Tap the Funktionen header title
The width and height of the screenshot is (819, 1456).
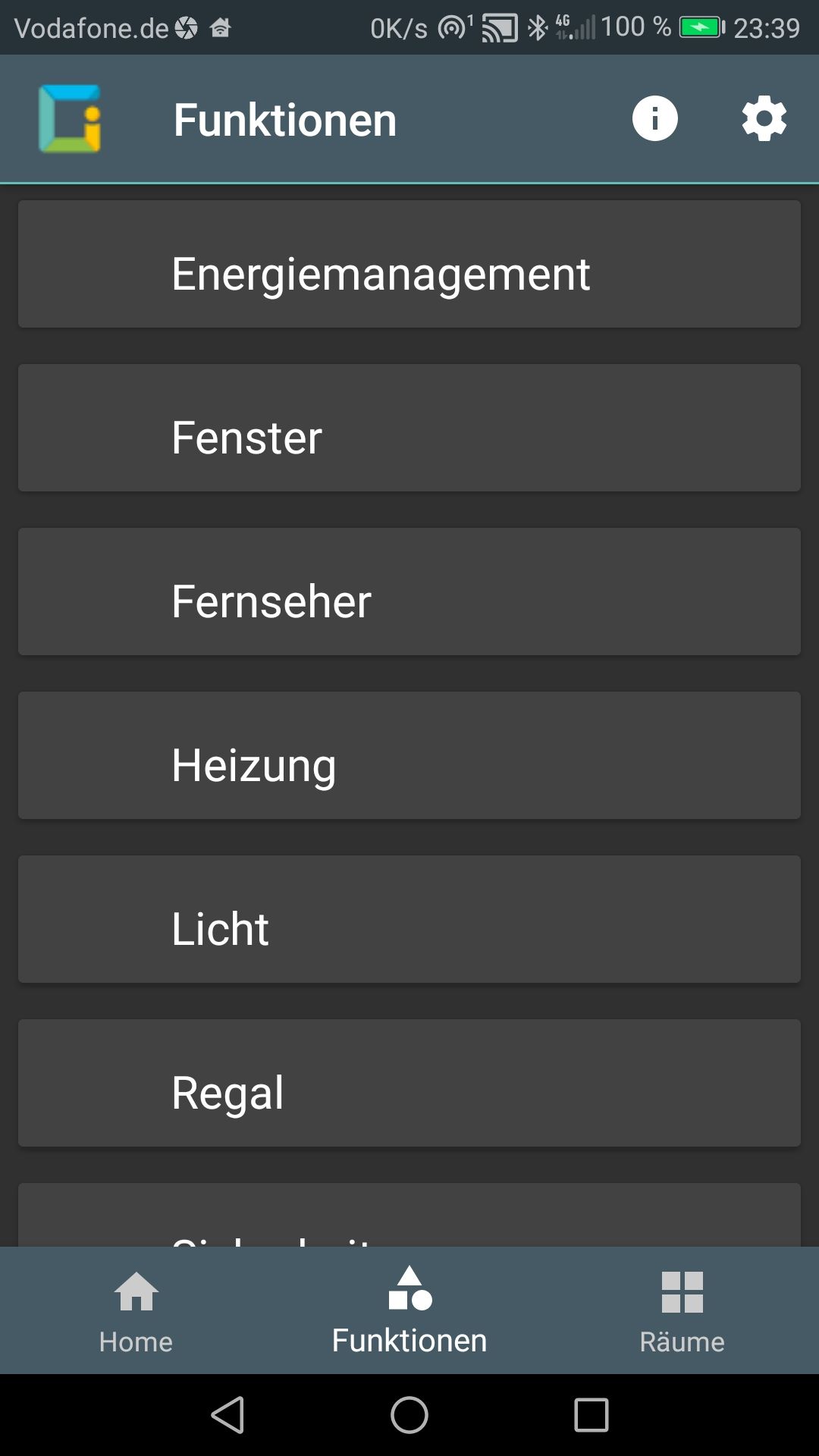tap(285, 120)
